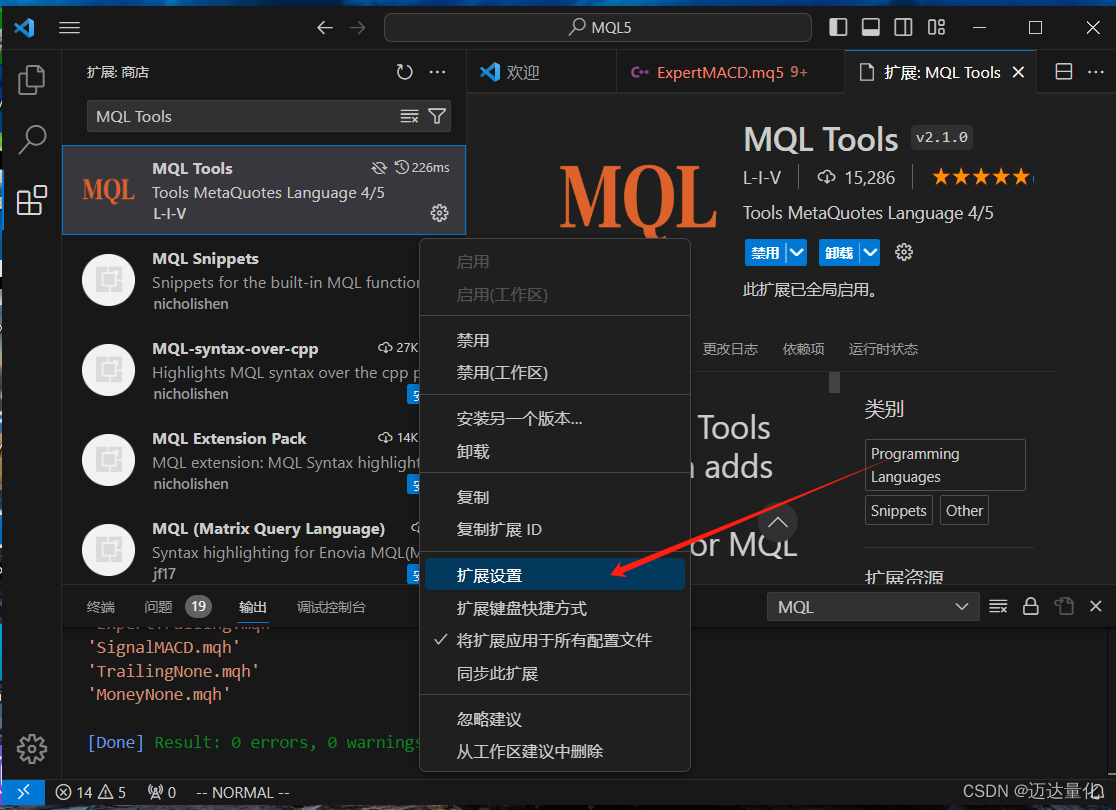The height and width of the screenshot is (810, 1116).
Task: Open the Debug Console panel tab
Action: 331,606
